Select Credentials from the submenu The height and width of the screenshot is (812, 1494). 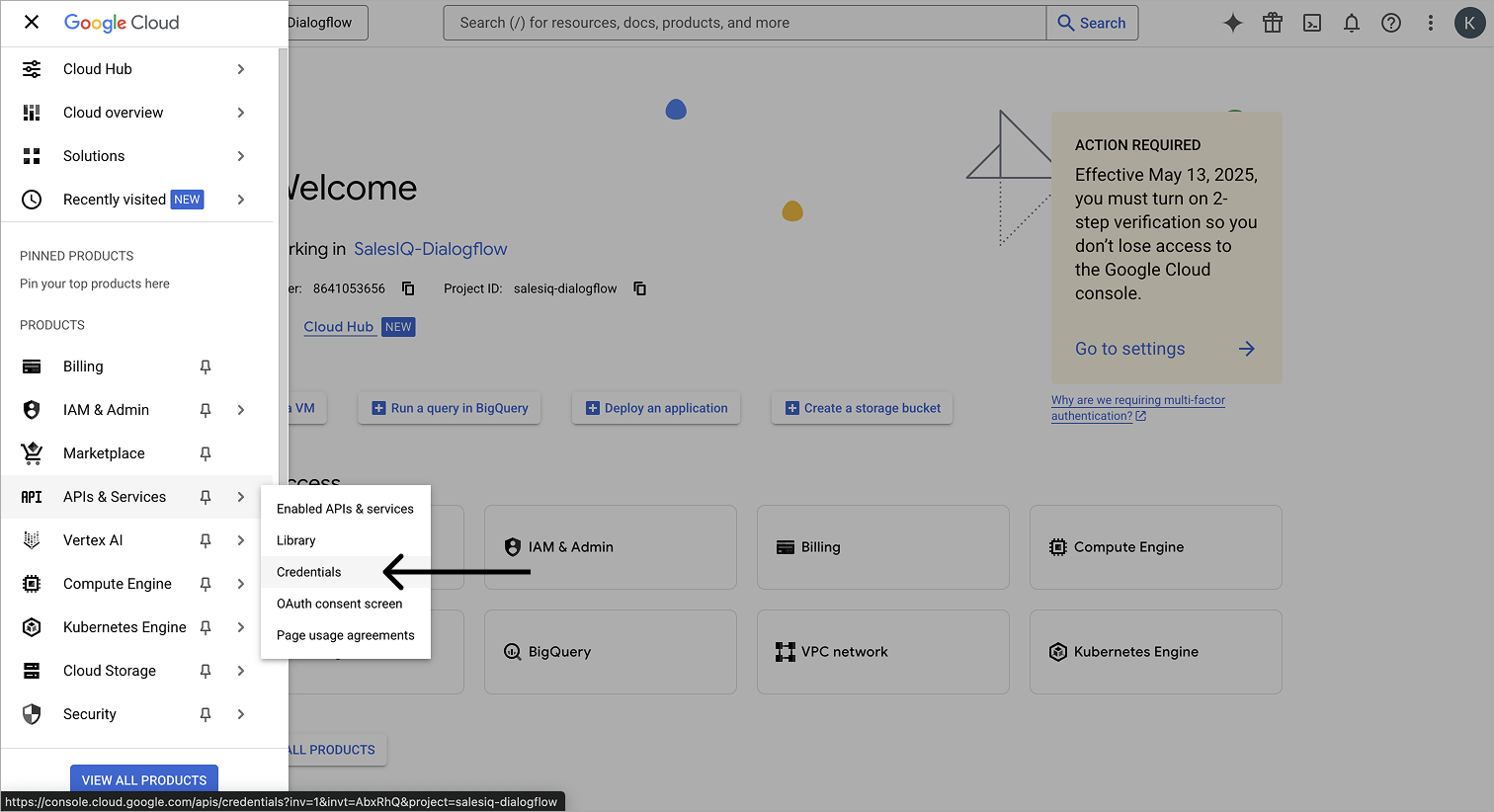point(346,572)
